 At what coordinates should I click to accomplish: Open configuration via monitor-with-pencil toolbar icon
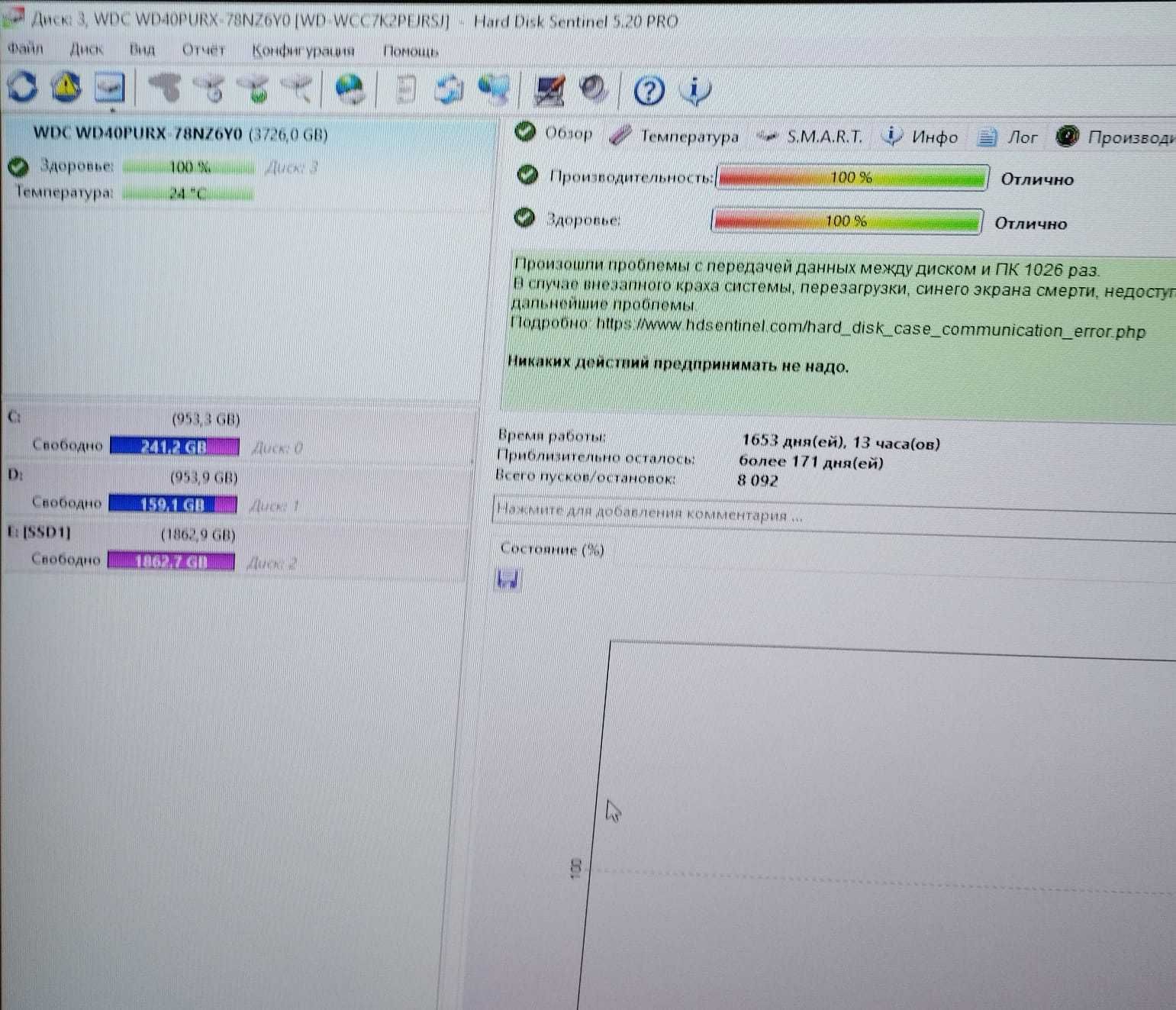coord(549,90)
